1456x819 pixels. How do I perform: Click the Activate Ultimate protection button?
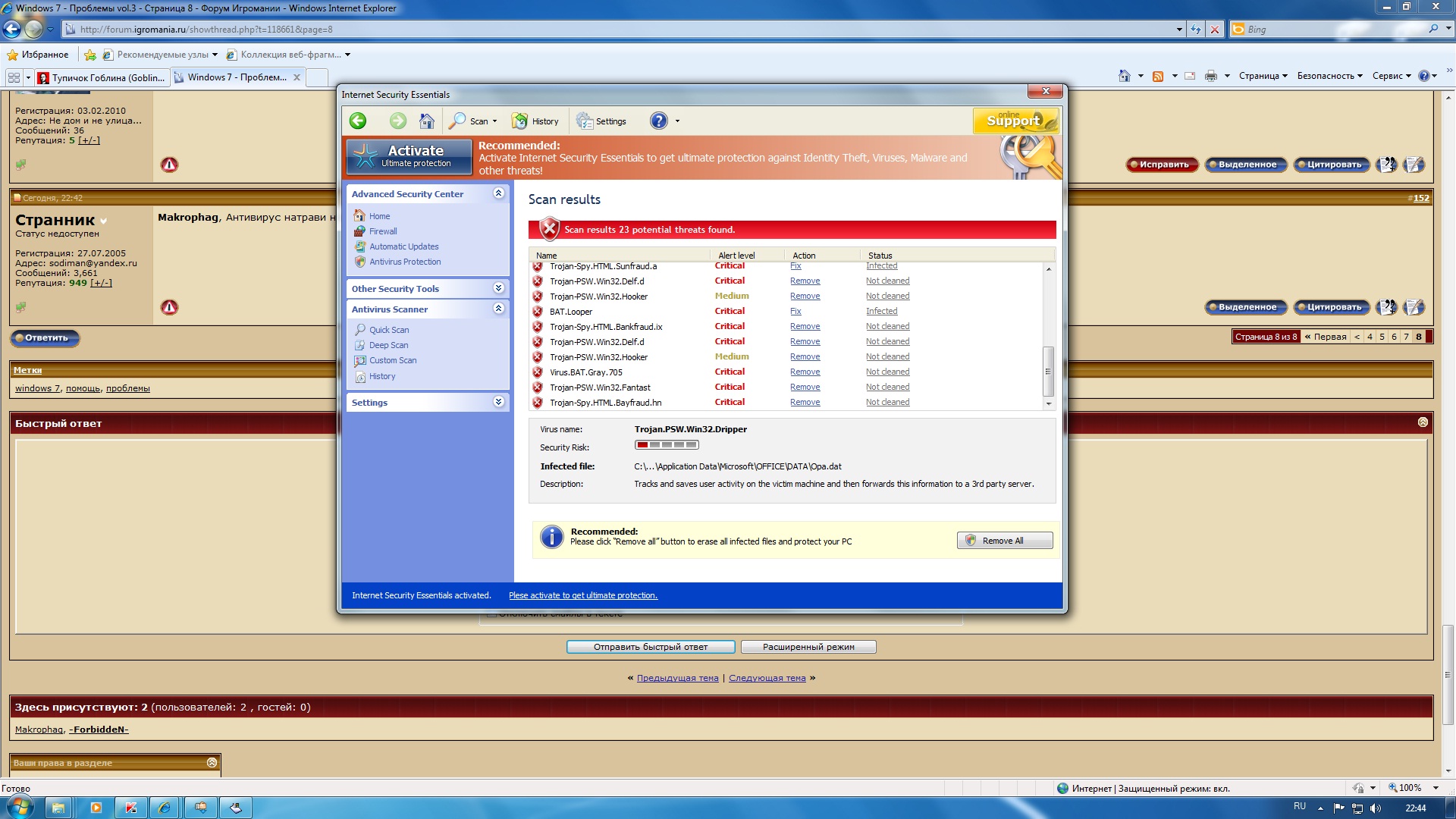tap(409, 156)
